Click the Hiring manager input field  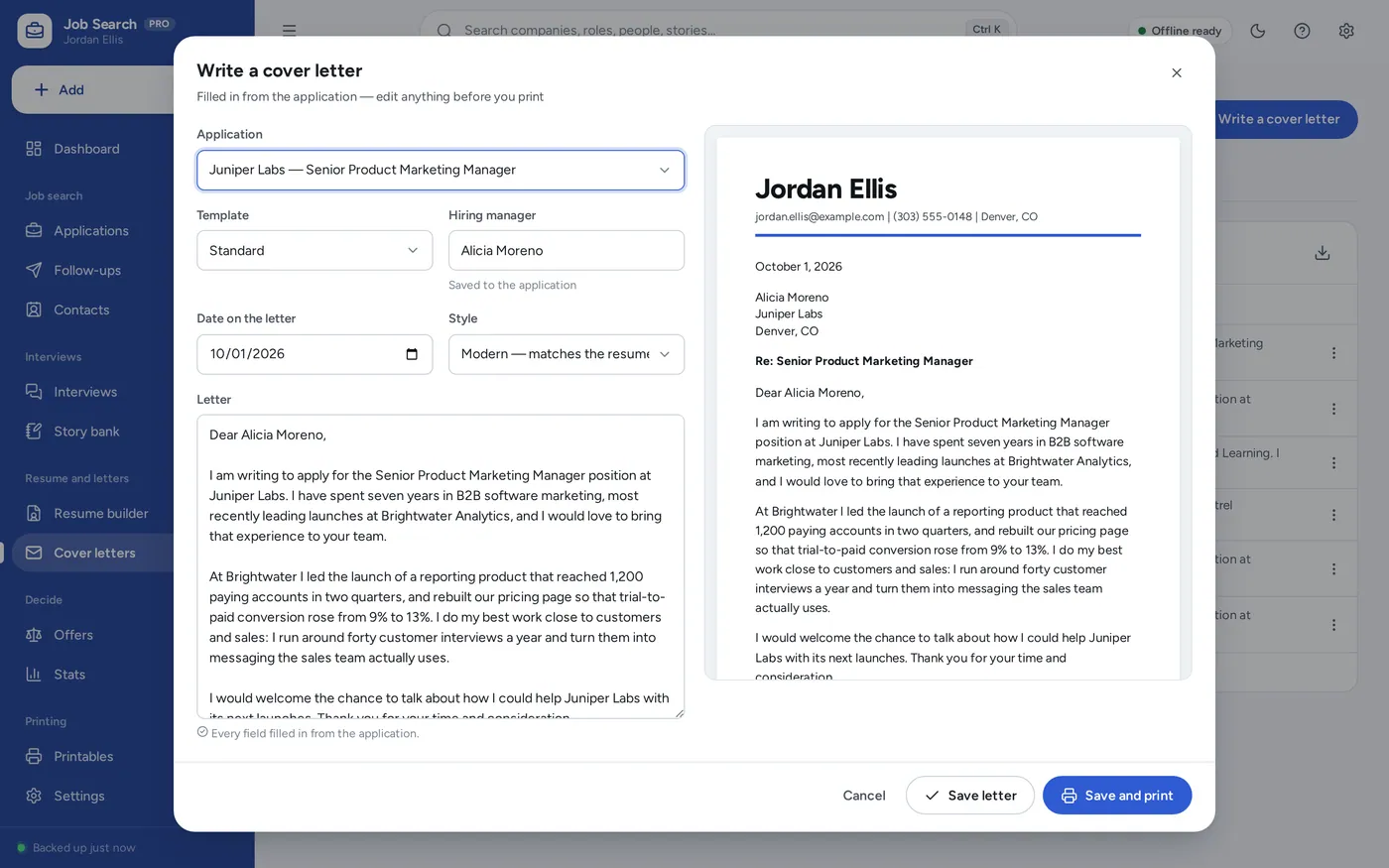coord(567,250)
